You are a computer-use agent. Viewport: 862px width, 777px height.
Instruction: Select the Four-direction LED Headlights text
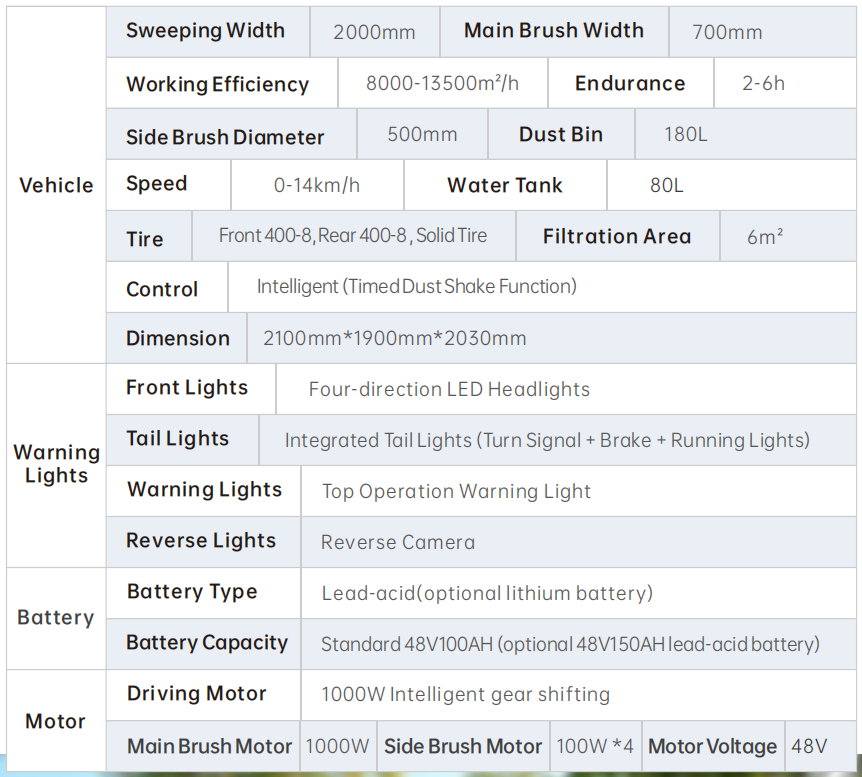click(x=449, y=389)
